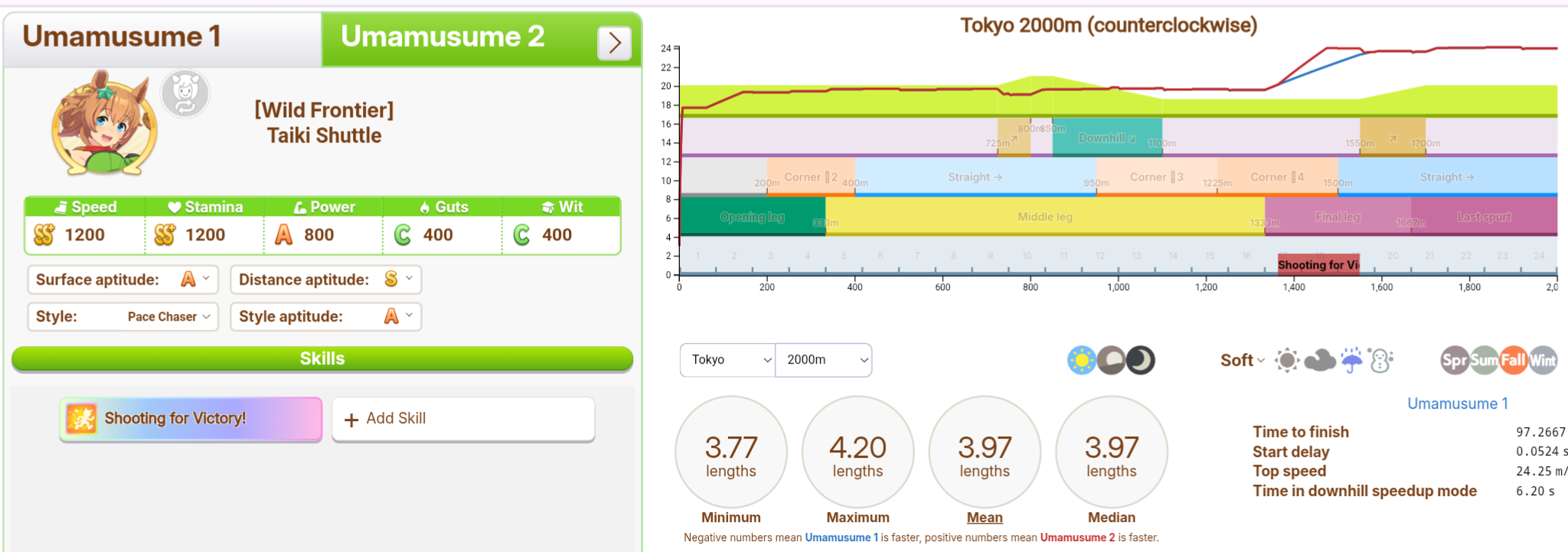Click the SS rank badge under Stamina
This screenshot has height=552, width=1568.
pyautogui.click(x=165, y=235)
